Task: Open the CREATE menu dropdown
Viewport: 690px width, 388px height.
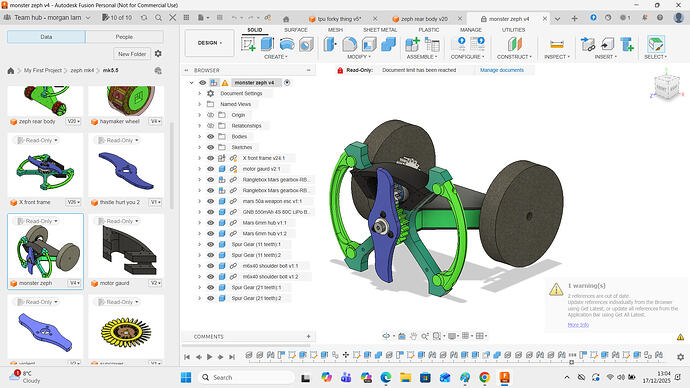Action: tap(275, 57)
